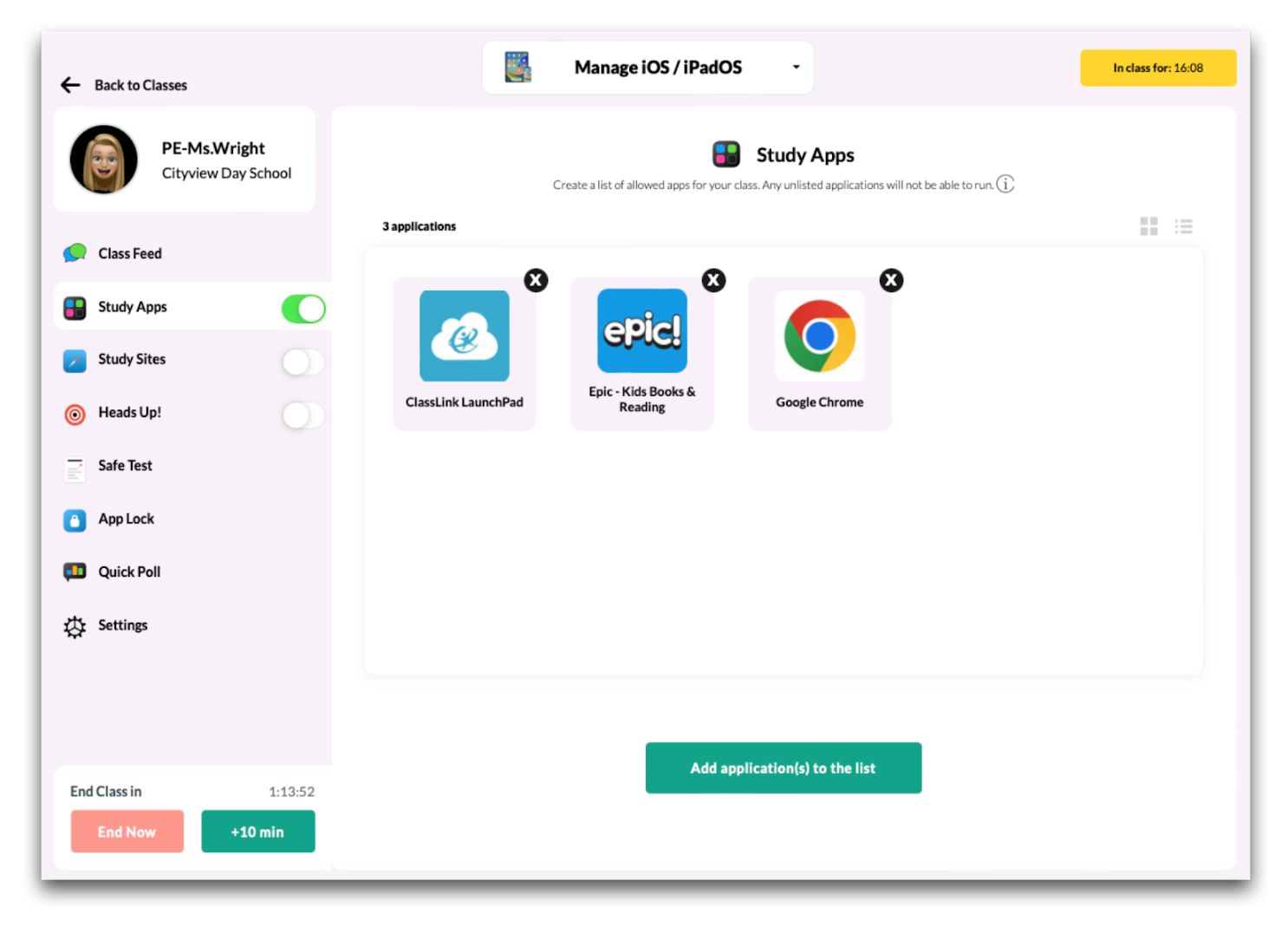Remove ClassLink LaunchPad from the list
This screenshot has height=940, width=1288.
(x=536, y=280)
